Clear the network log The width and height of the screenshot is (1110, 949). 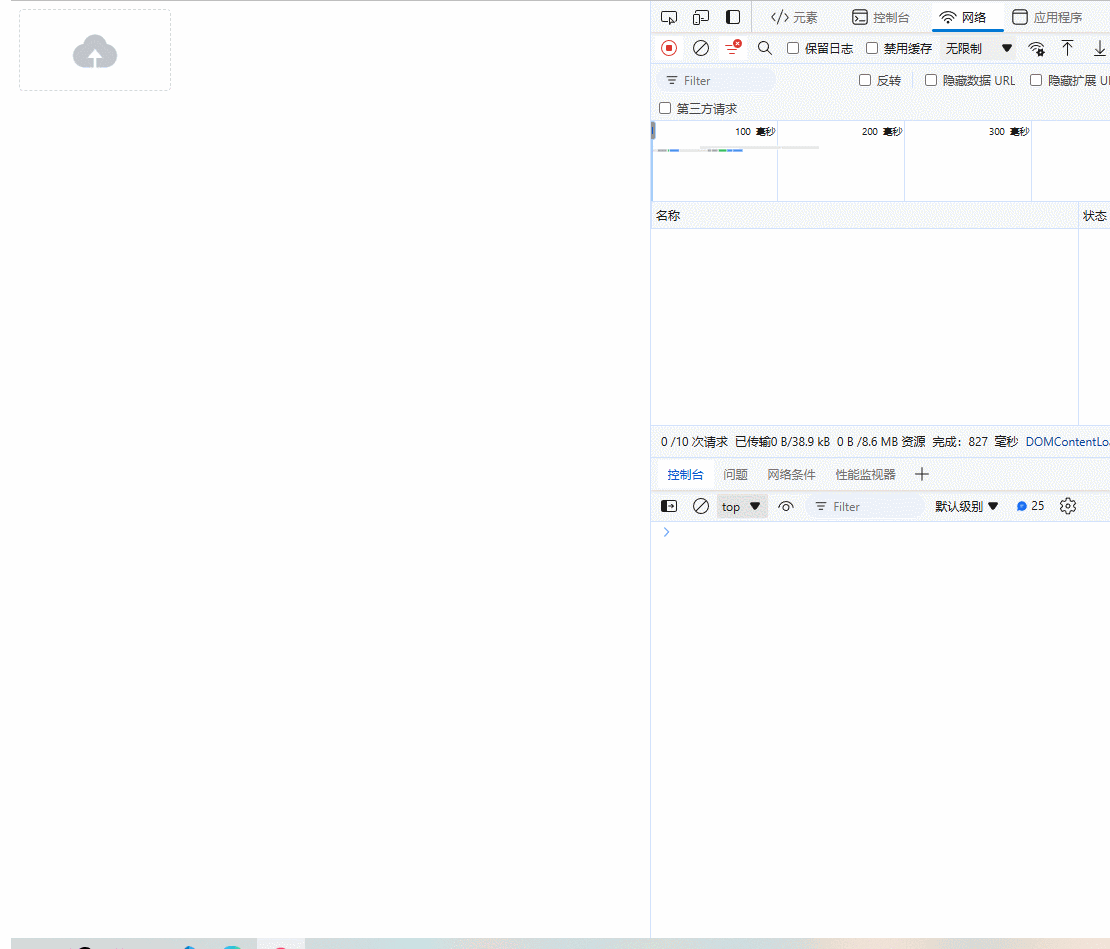tap(701, 48)
